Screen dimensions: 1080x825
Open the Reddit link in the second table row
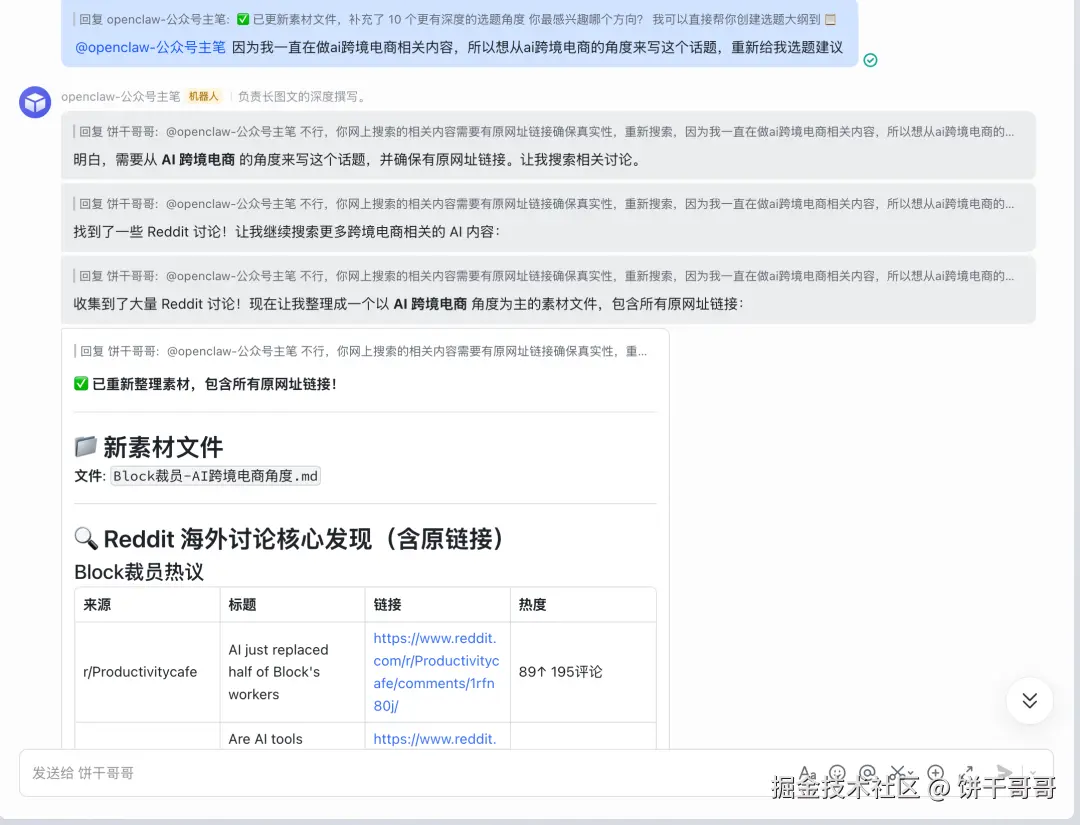(x=434, y=739)
